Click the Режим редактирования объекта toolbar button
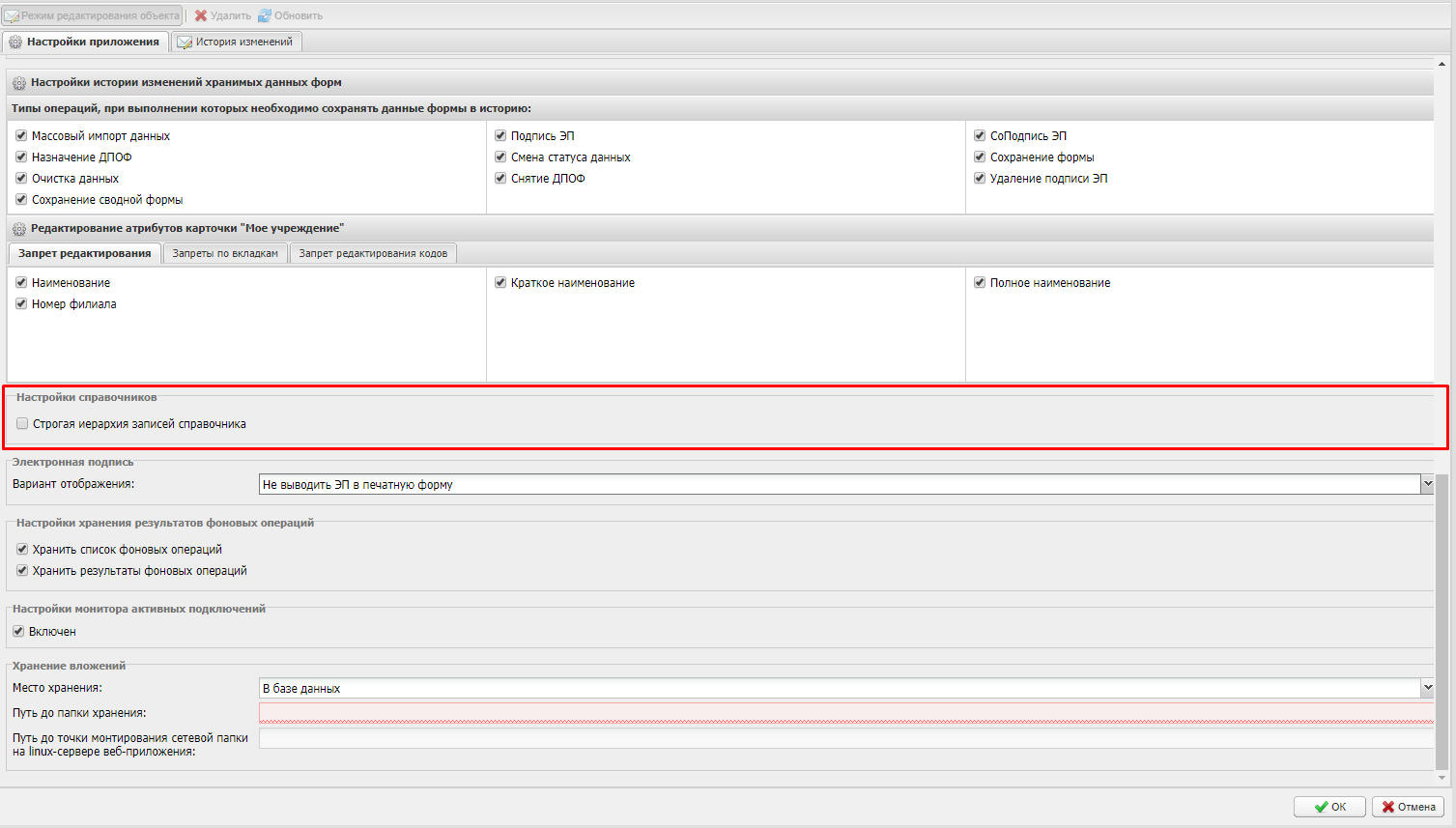The width and height of the screenshot is (1456, 828). 92,15
